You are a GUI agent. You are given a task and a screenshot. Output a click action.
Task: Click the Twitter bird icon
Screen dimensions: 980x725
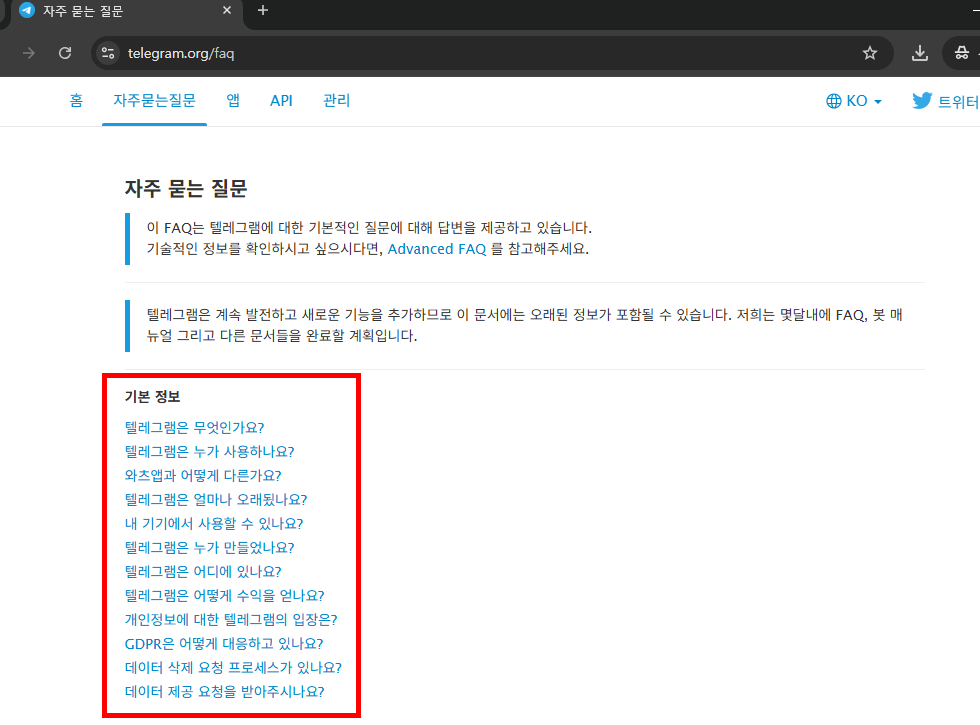(x=920, y=100)
